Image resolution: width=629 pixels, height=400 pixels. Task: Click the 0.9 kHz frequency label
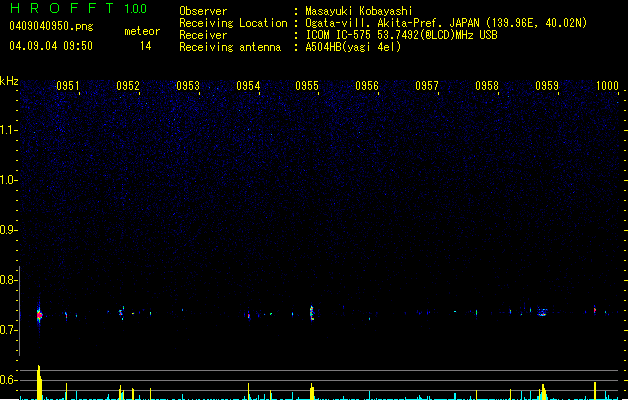(8, 230)
